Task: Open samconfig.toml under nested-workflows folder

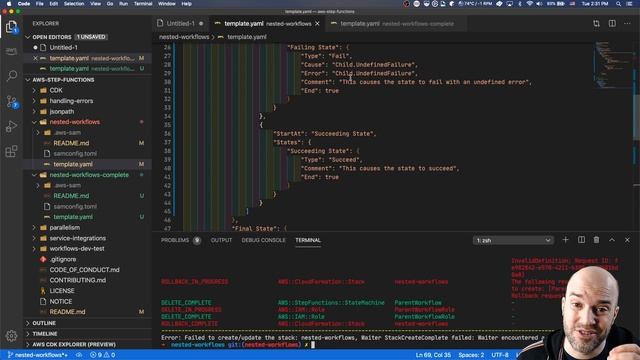Action: [75, 153]
